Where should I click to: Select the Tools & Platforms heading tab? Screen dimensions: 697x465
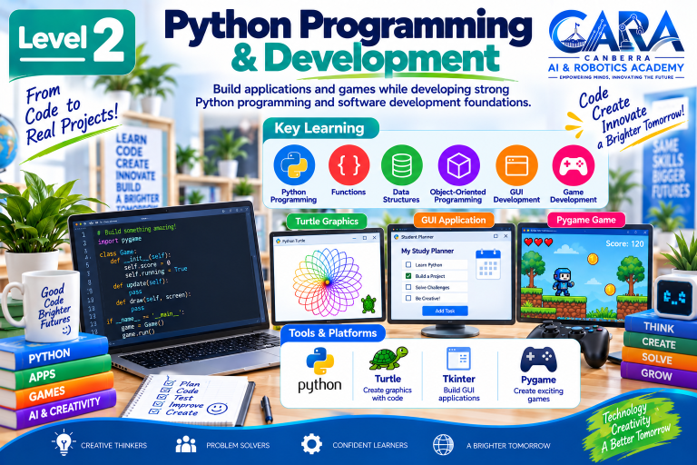[332, 333]
